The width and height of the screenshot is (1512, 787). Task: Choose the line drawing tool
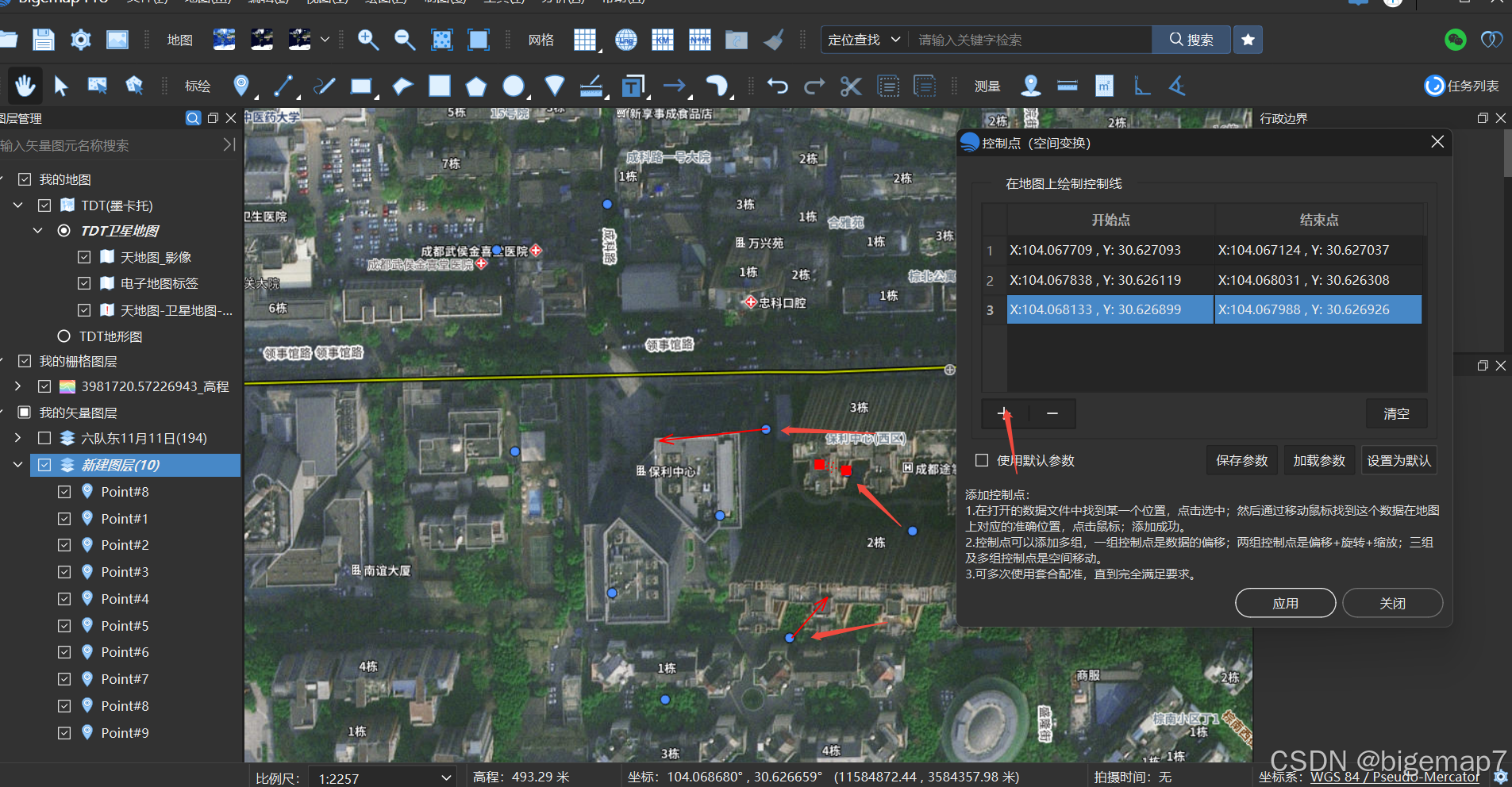[x=283, y=86]
